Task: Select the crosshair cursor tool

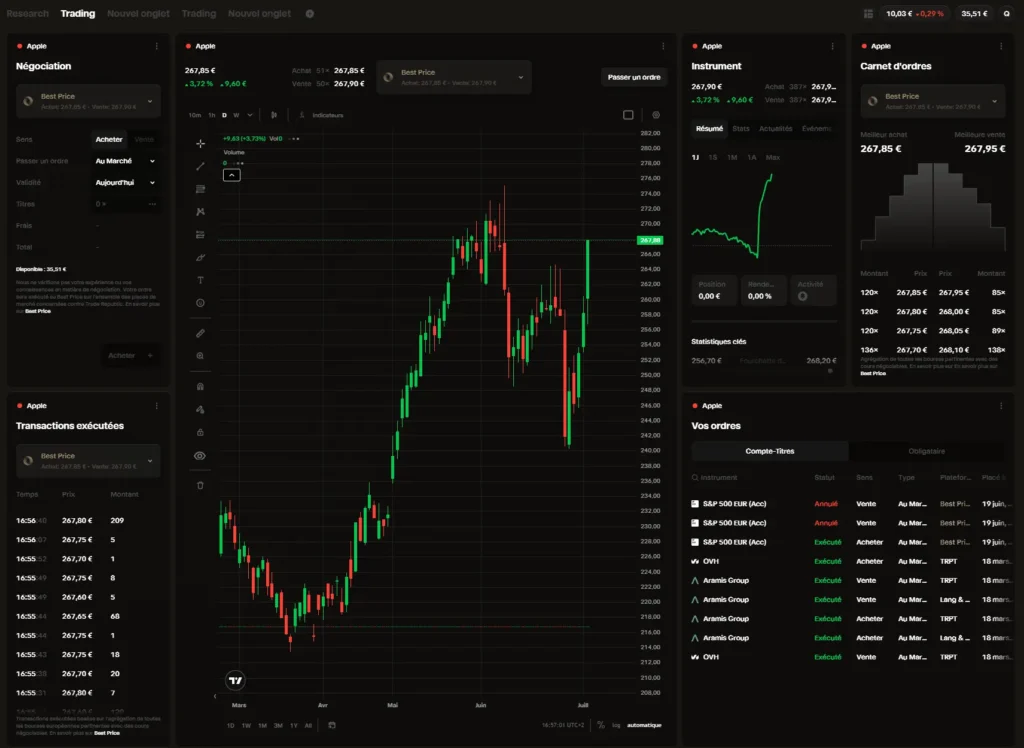Action: 200,143
